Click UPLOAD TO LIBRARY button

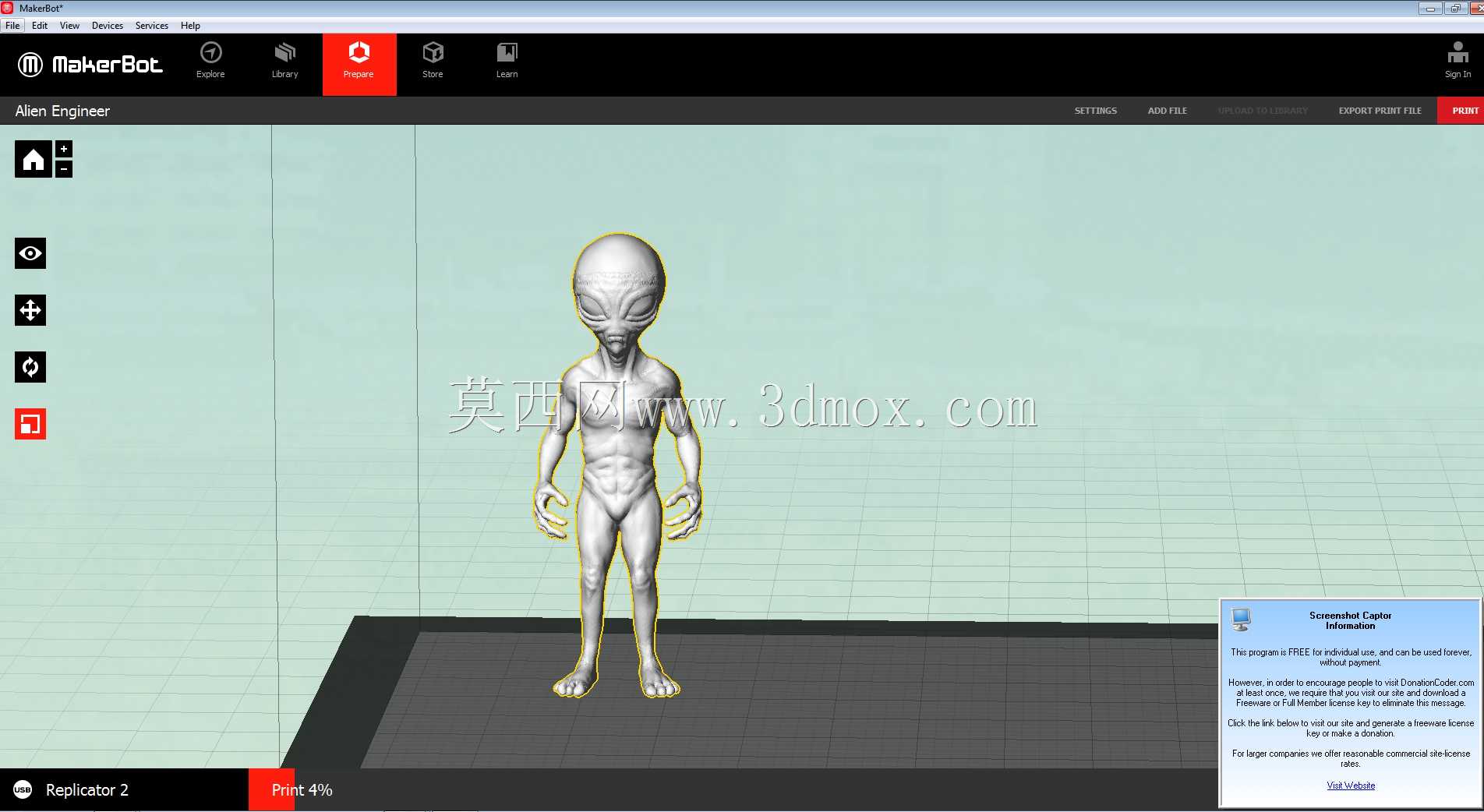[x=1263, y=111]
